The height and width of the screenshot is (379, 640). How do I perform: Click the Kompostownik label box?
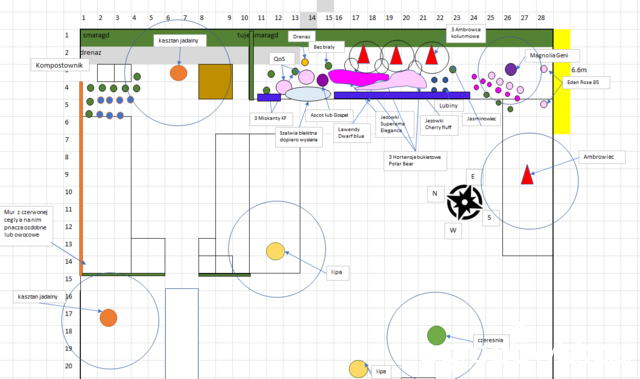(x=60, y=65)
